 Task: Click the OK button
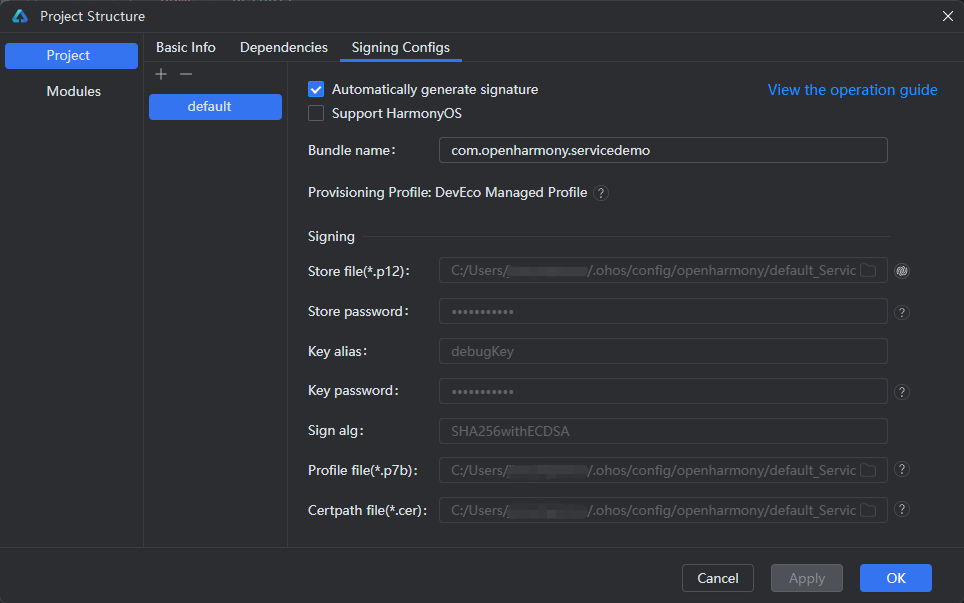pos(896,578)
